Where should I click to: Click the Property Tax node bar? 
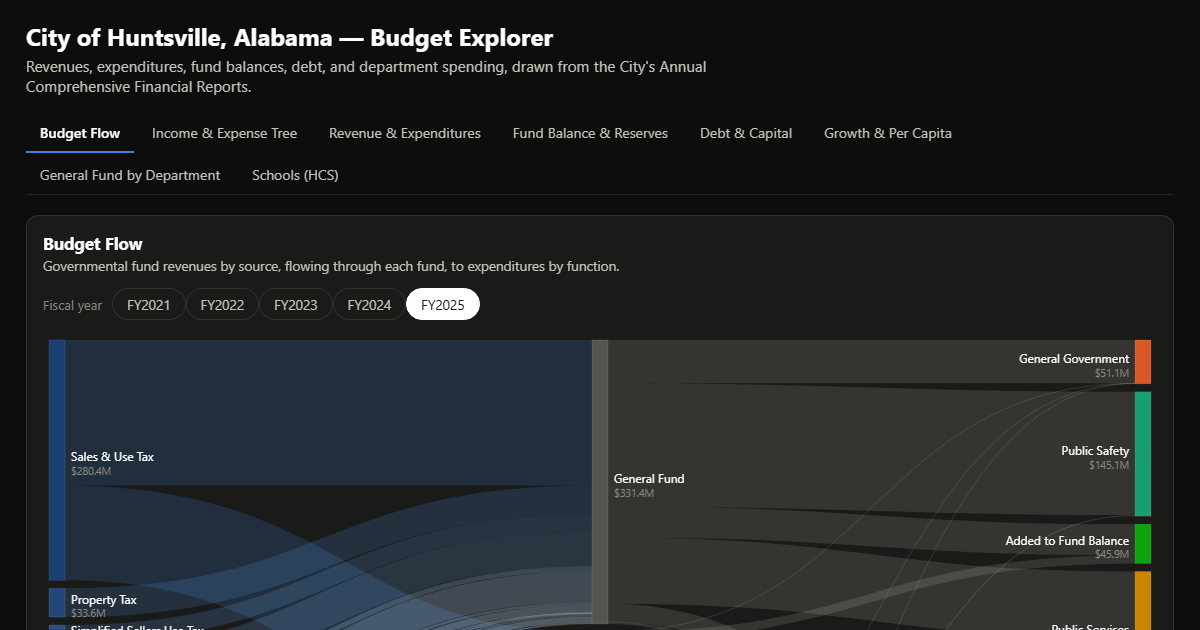57,603
